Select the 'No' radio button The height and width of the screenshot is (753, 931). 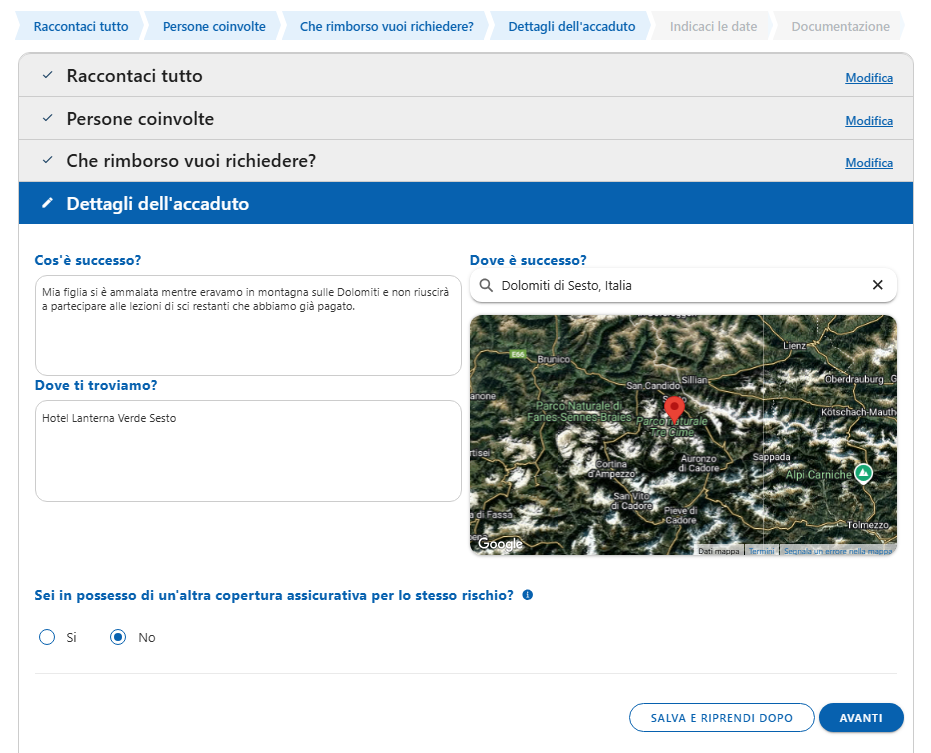pyautogui.click(x=118, y=637)
